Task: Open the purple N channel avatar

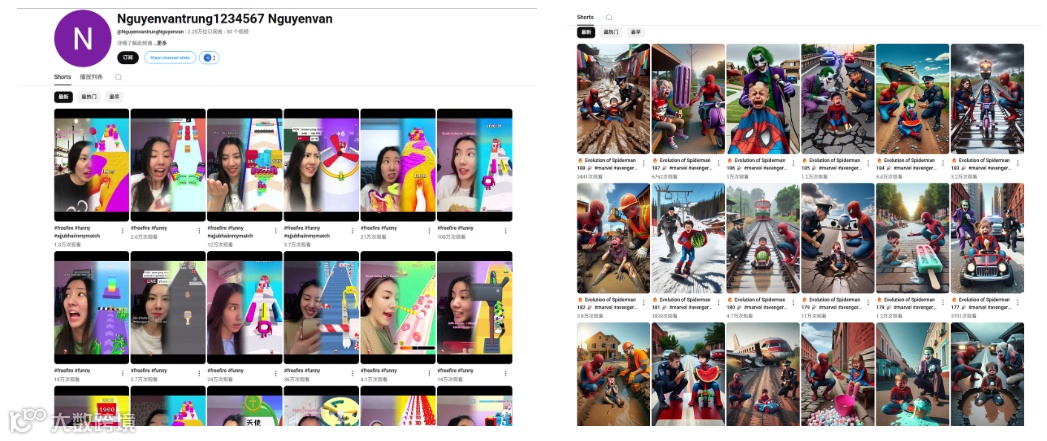Action: pyautogui.click(x=82, y=39)
